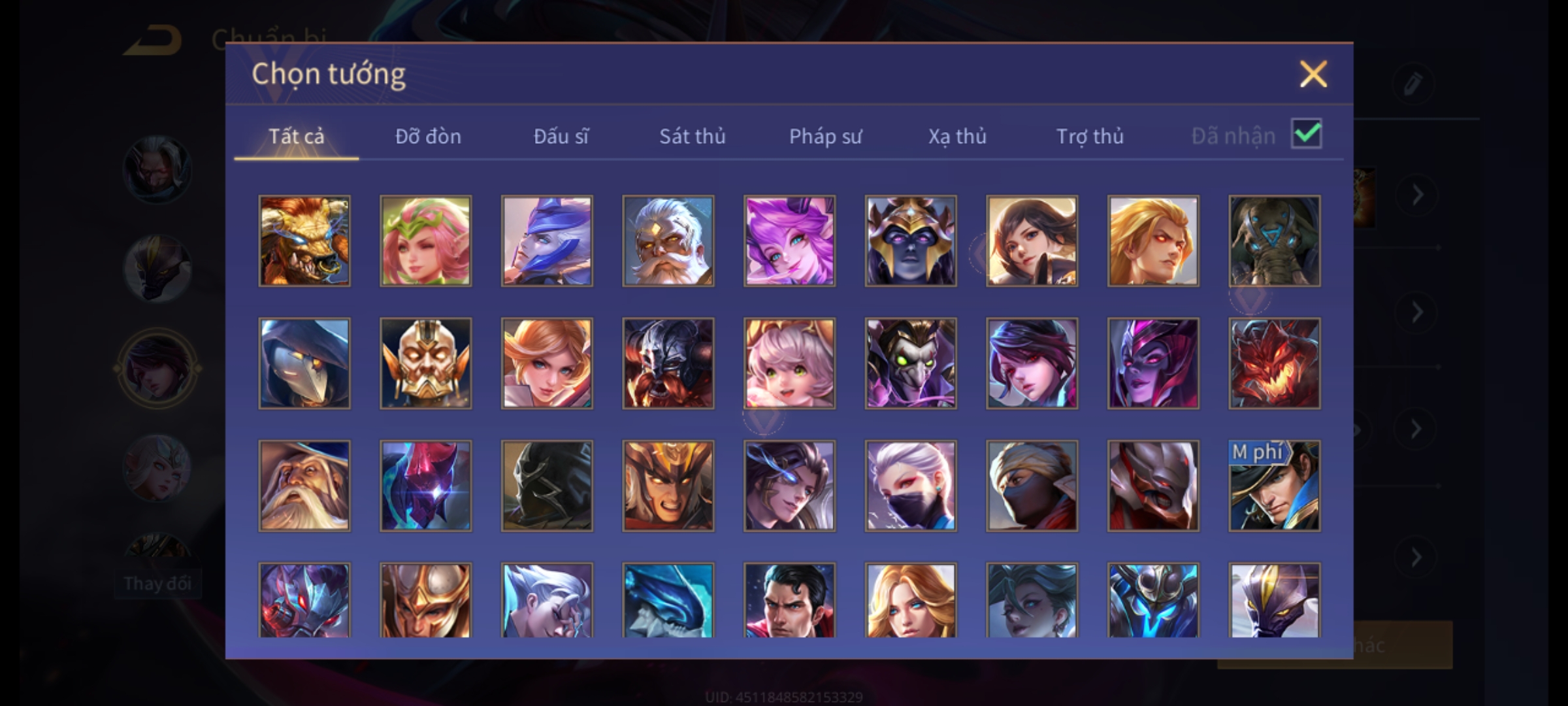This screenshot has height=706, width=1568.
Task: Close the Chọn tướng dialog
Action: 1313,74
